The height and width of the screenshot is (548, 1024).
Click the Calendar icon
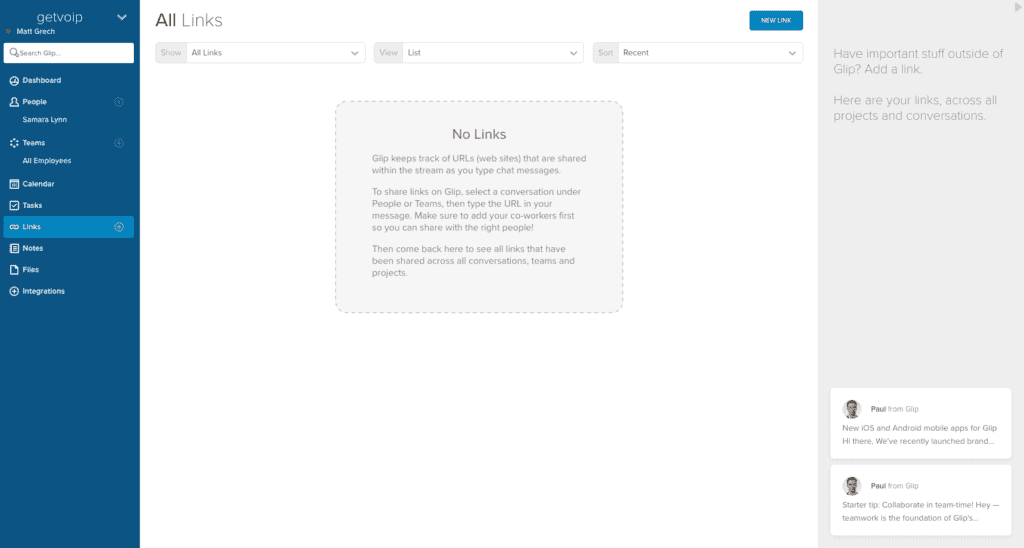point(14,184)
